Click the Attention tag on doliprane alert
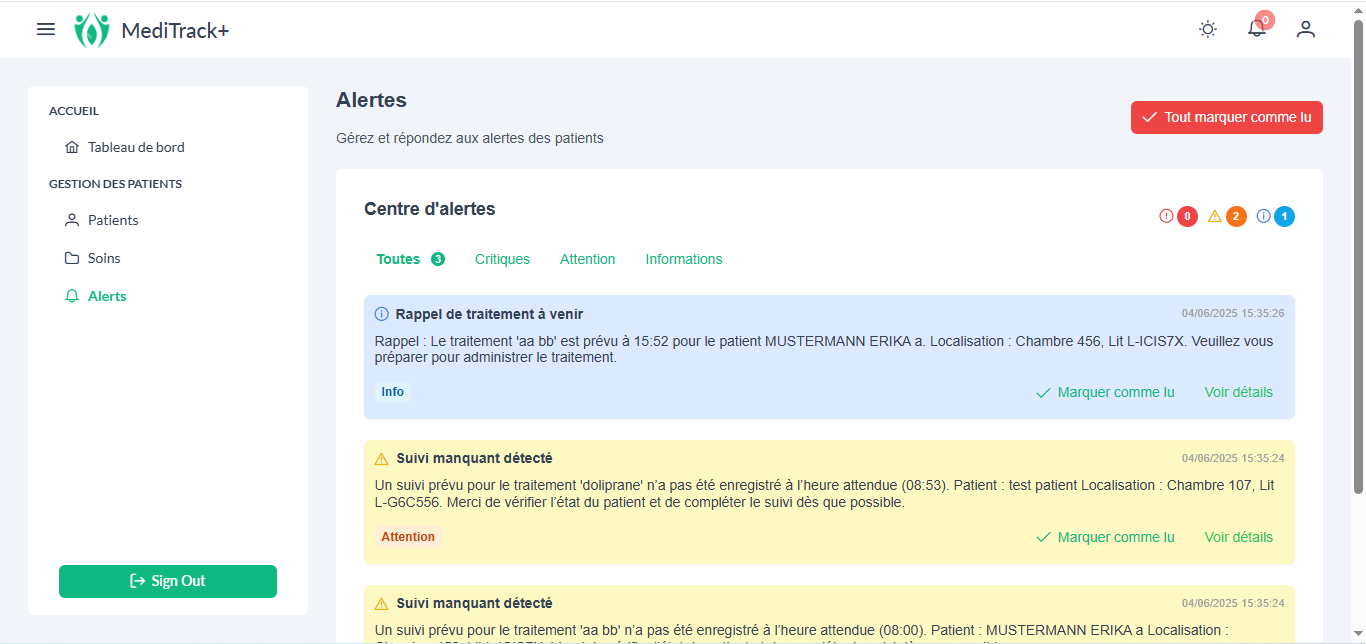The height and width of the screenshot is (644, 1366). [x=408, y=537]
